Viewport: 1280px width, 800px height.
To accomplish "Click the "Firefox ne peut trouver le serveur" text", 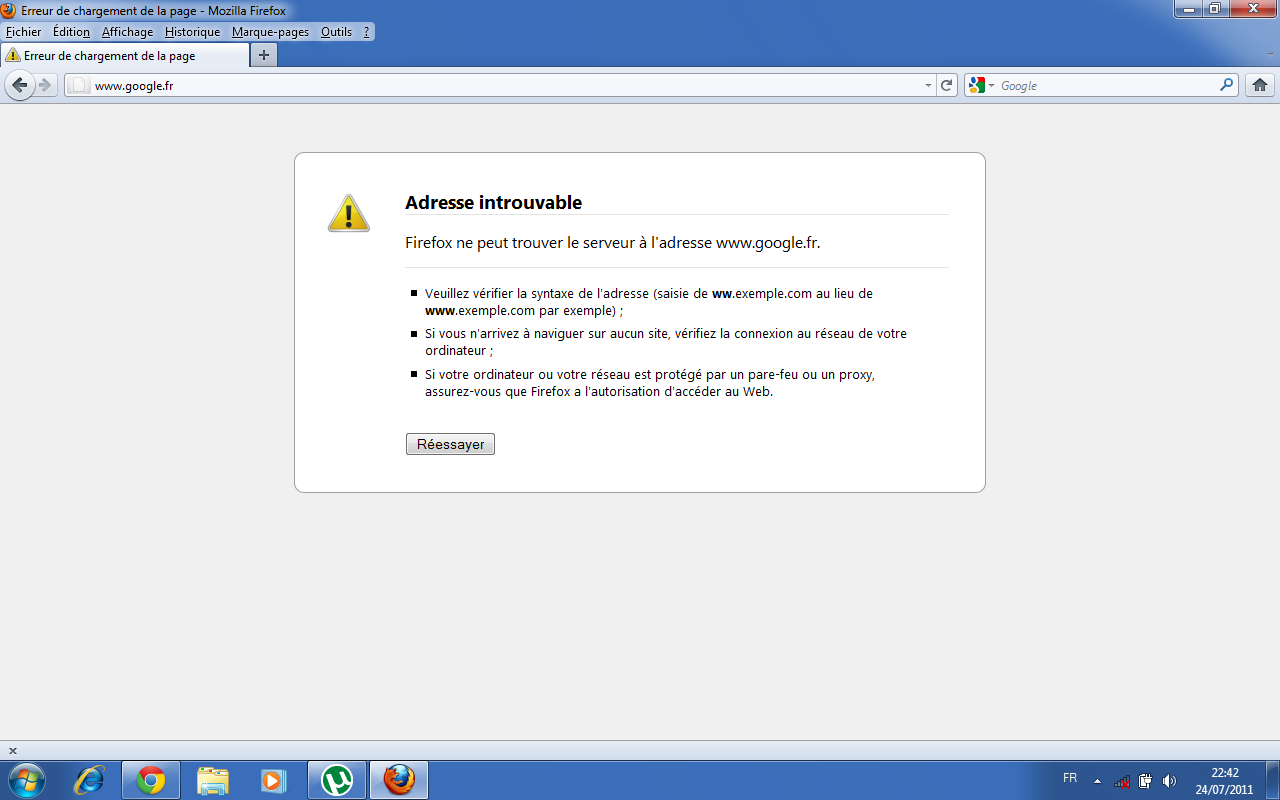I will pos(612,242).
